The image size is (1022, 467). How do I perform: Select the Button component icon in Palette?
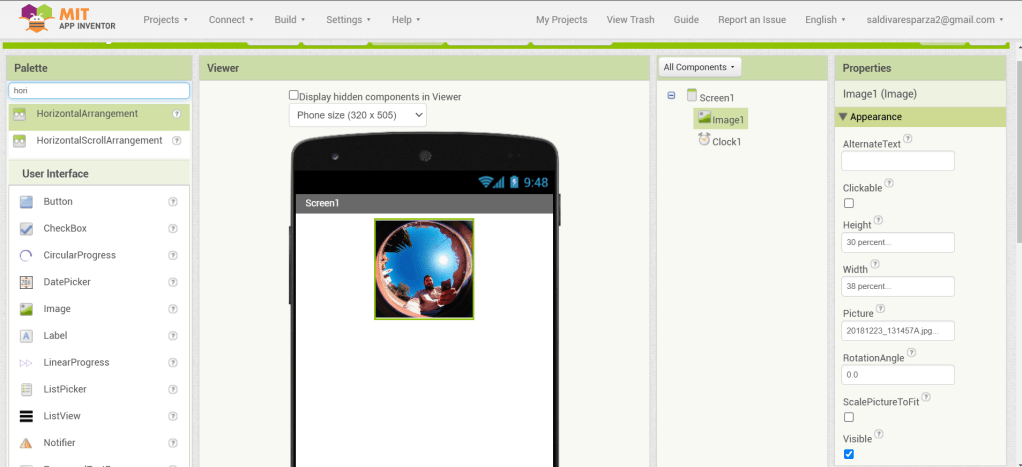[x=26, y=202]
